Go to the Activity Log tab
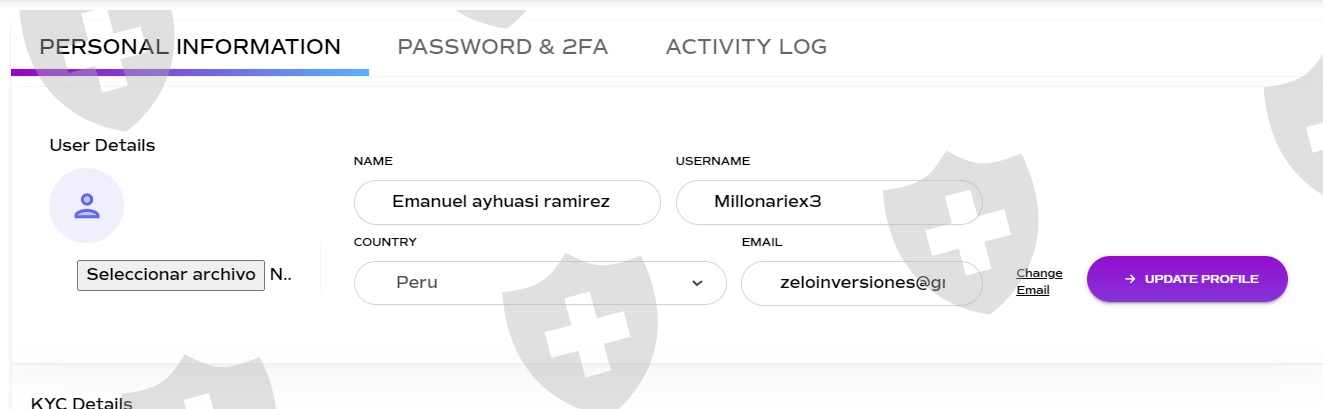The image size is (1323, 409). 746,47
